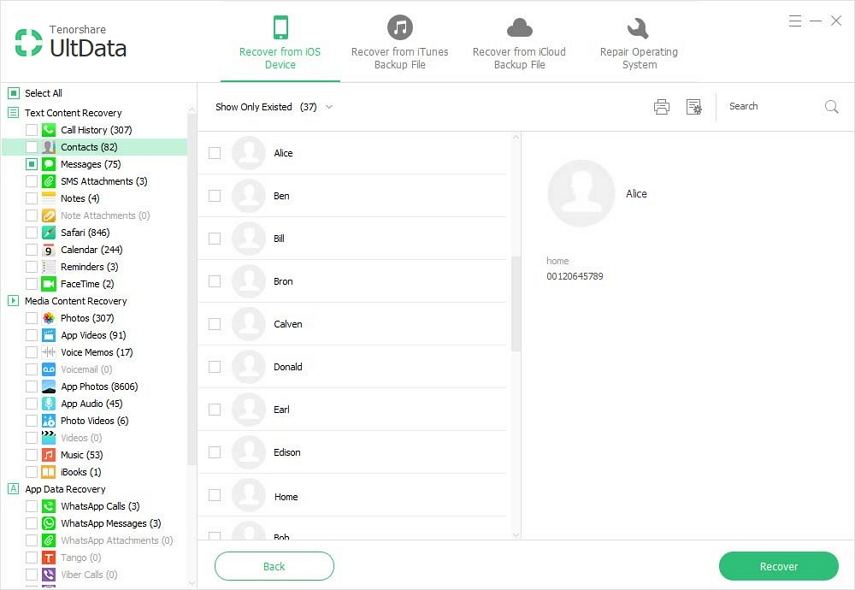Select the Recover from iOS Device phone icon
The width and height of the screenshot is (855, 590).
point(279,27)
